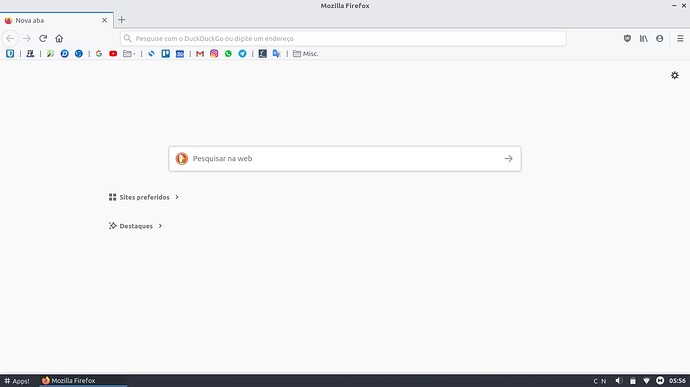This screenshot has height=387, width=690.
Task: Select the Nova aba tab
Action: point(57,20)
